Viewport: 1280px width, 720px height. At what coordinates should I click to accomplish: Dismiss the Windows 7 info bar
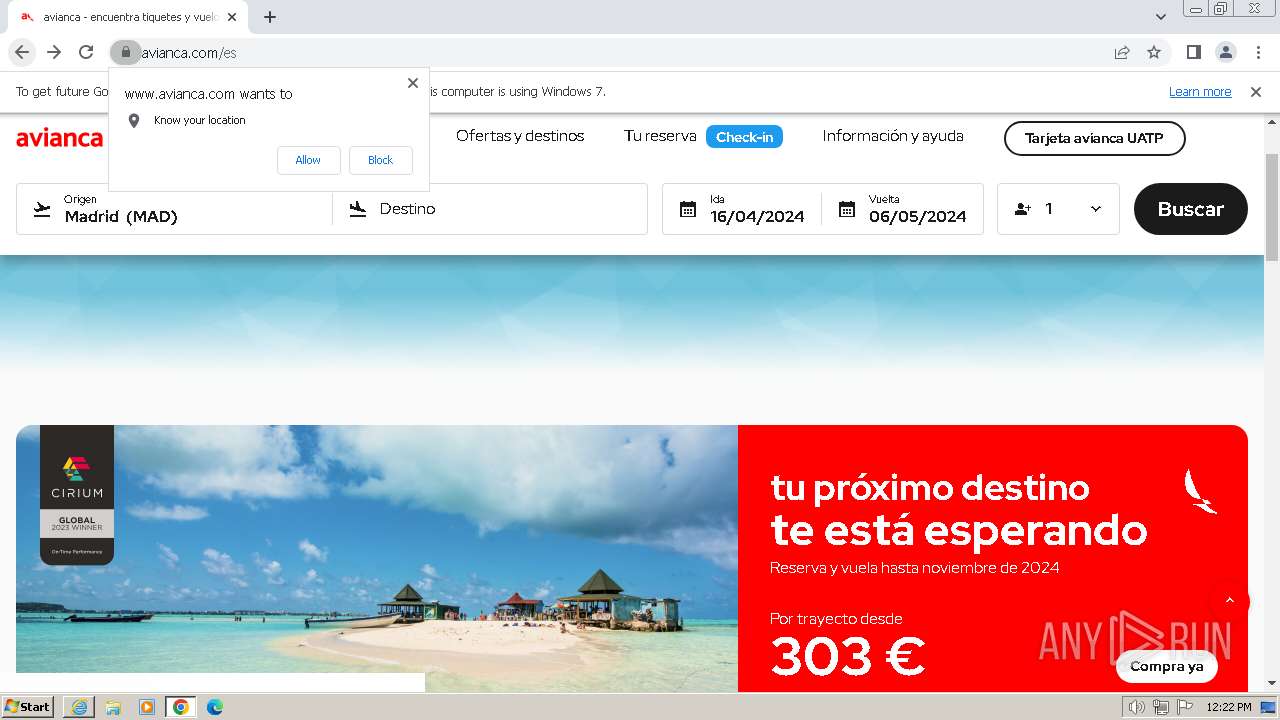(x=1256, y=92)
